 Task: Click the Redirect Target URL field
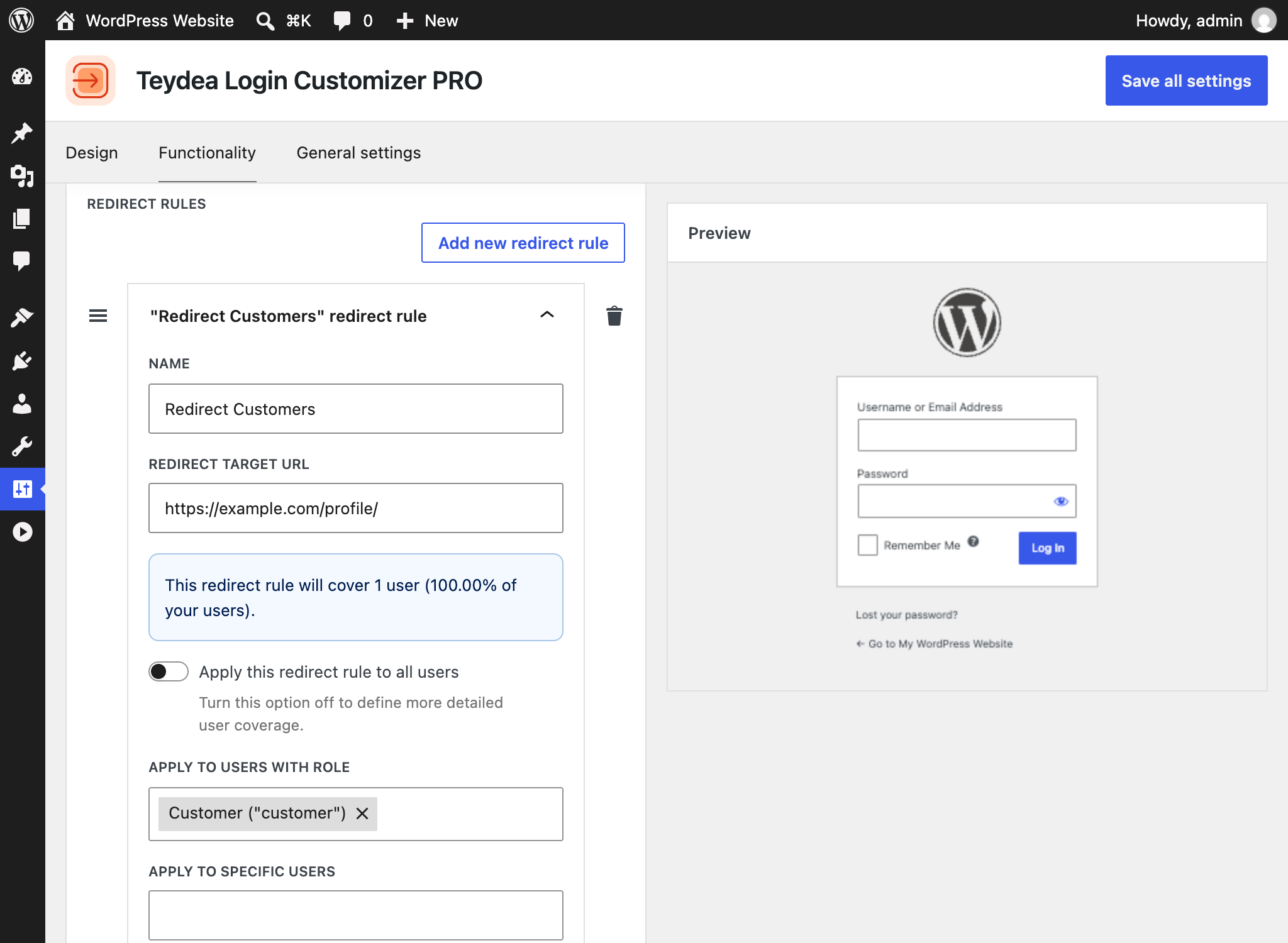356,508
